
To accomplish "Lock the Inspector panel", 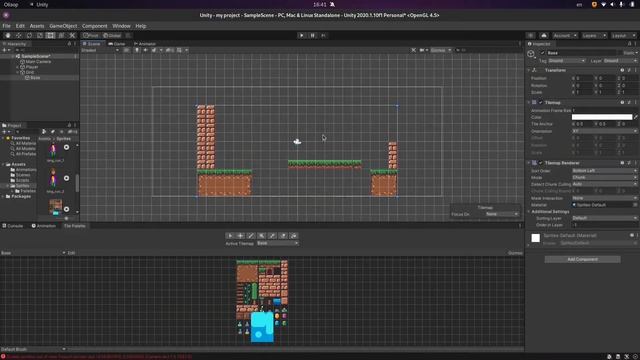I will tap(629, 44).
